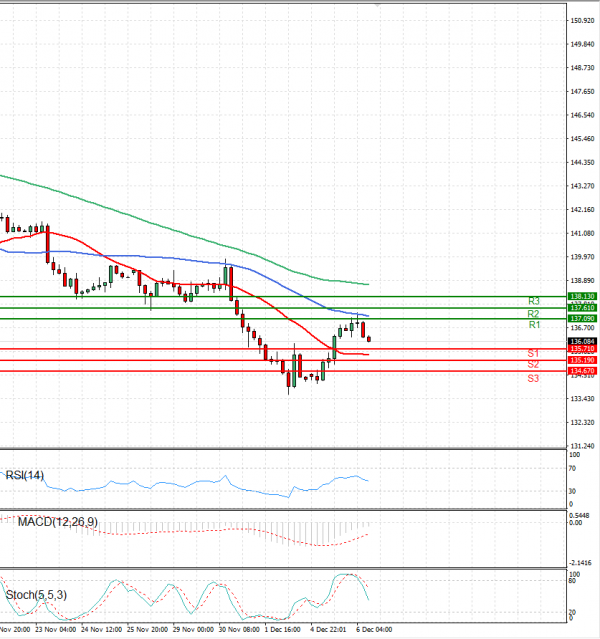
Task: Click the MACD(12,26,9) indicator label
Action: (x=57, y=522)
